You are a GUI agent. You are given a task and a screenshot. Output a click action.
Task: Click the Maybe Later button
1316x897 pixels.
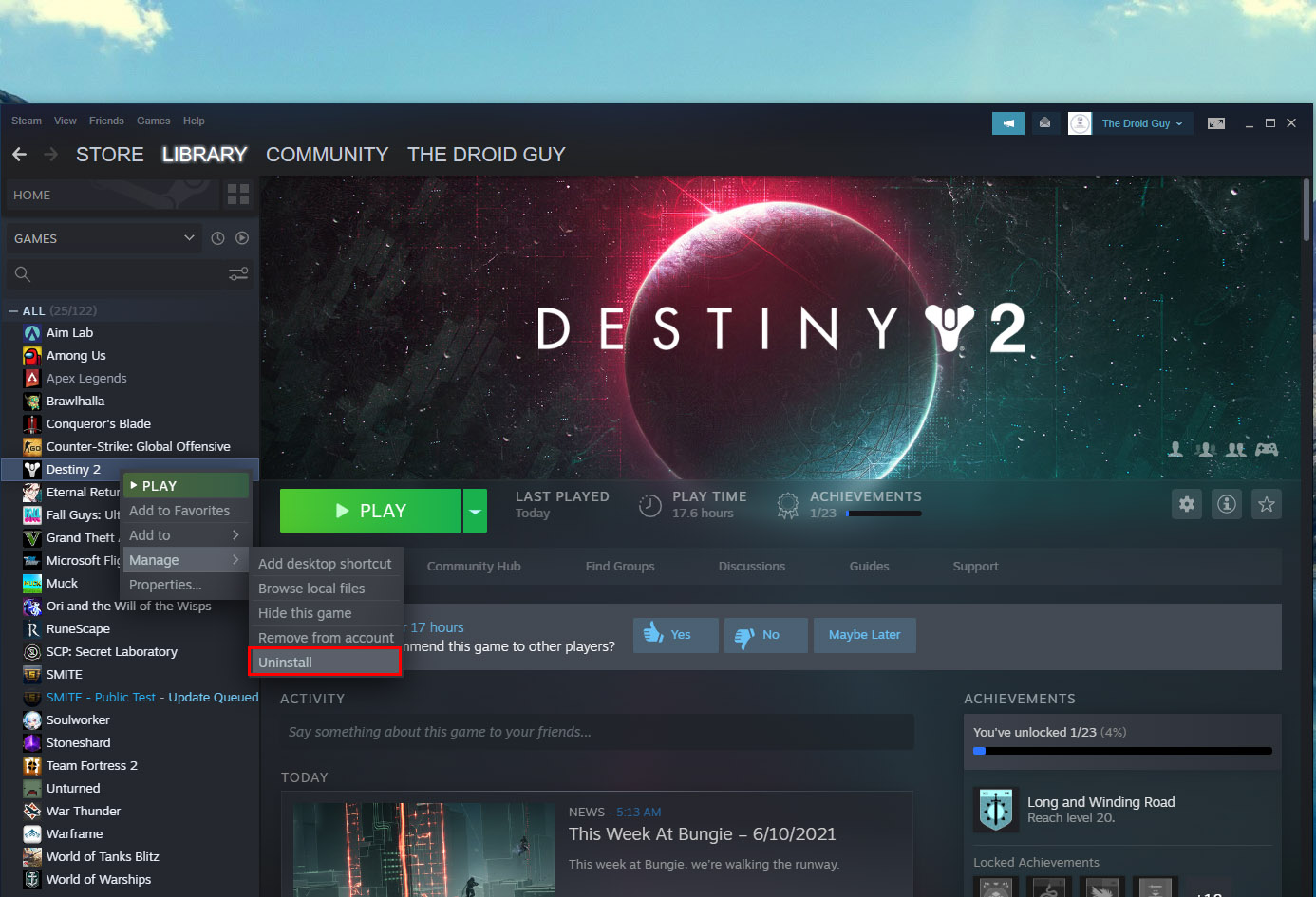(x=864, y=635)
